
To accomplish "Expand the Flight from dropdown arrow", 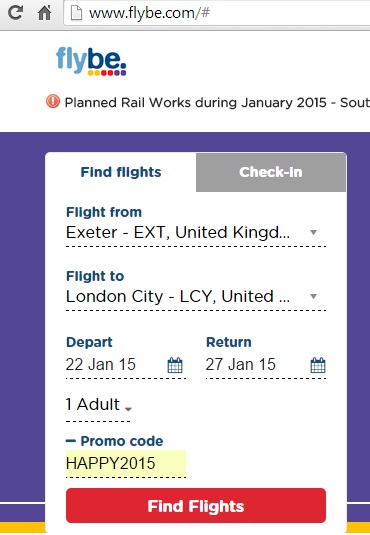I will tap(313, 233).
